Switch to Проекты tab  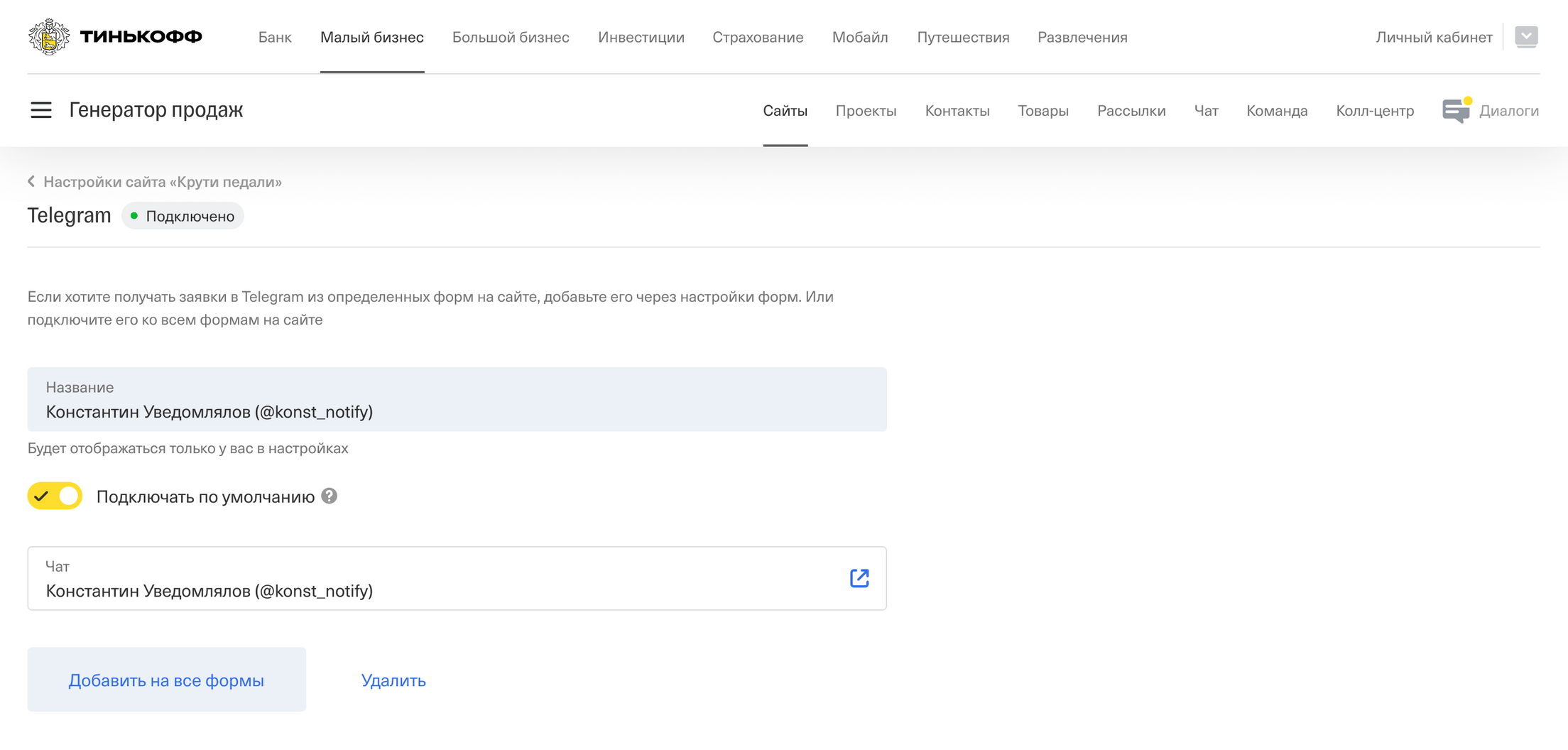866,111
